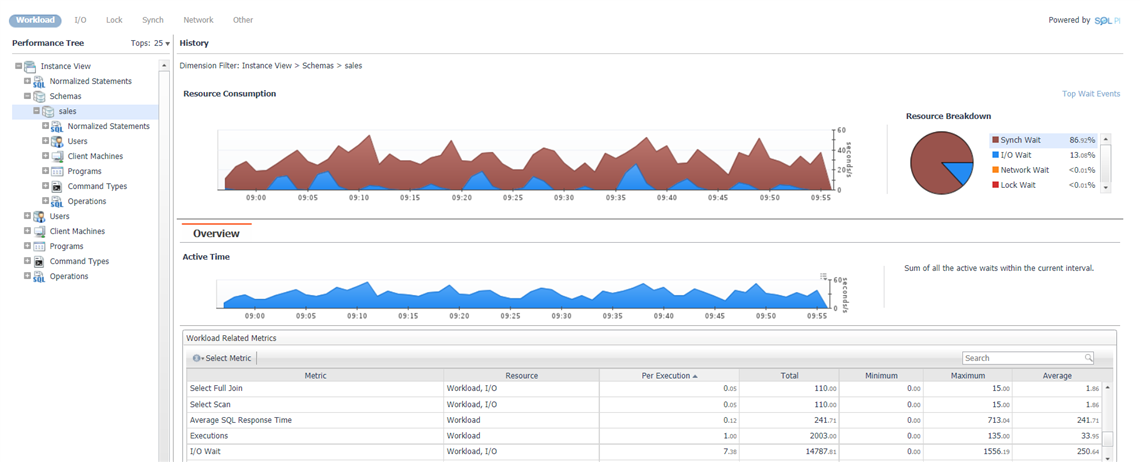Switch to the Other tab
1140x462 pixels.
(243, 20)
